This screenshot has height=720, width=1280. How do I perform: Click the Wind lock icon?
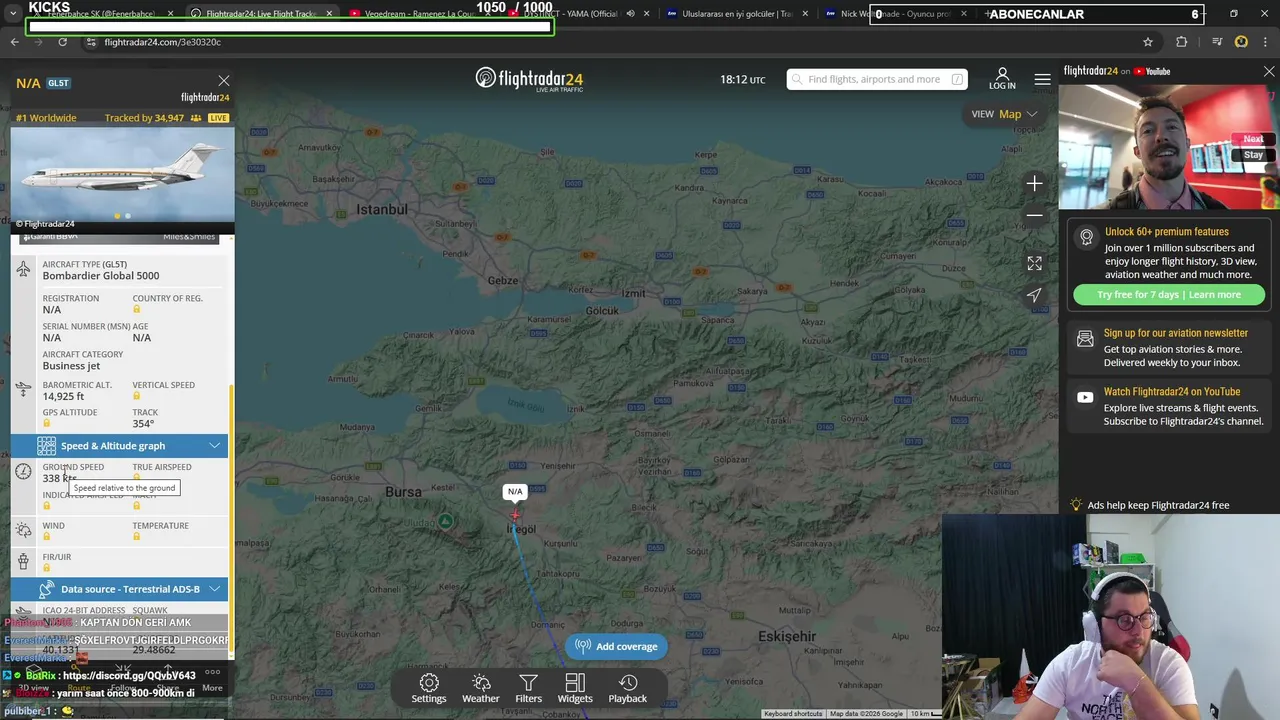pos(47,536)
